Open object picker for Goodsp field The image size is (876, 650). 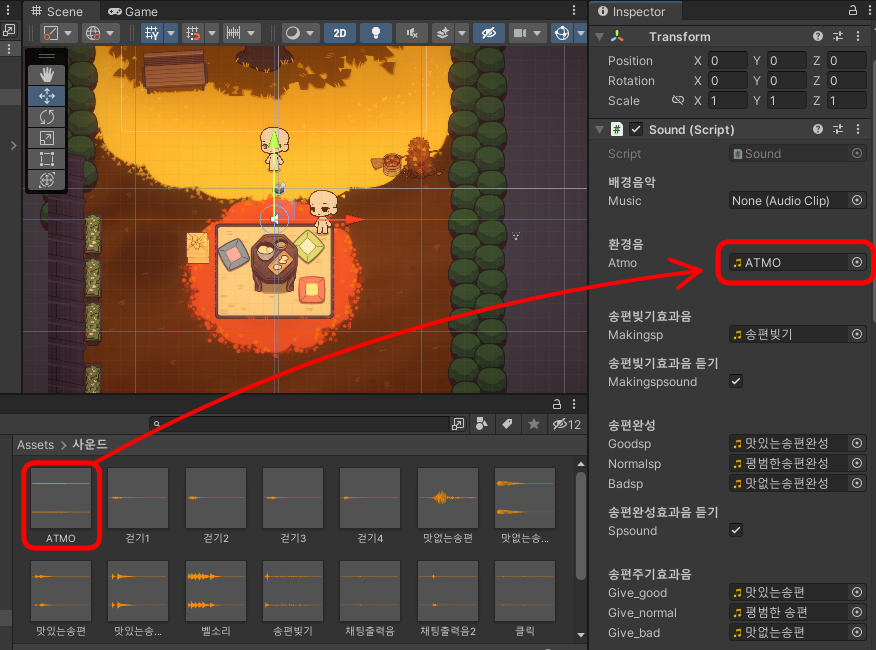[857, 443]
